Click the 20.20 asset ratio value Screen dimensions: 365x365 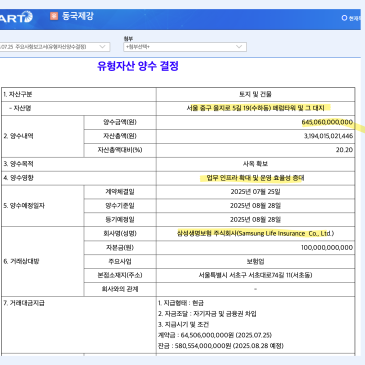tap(344, 150)
